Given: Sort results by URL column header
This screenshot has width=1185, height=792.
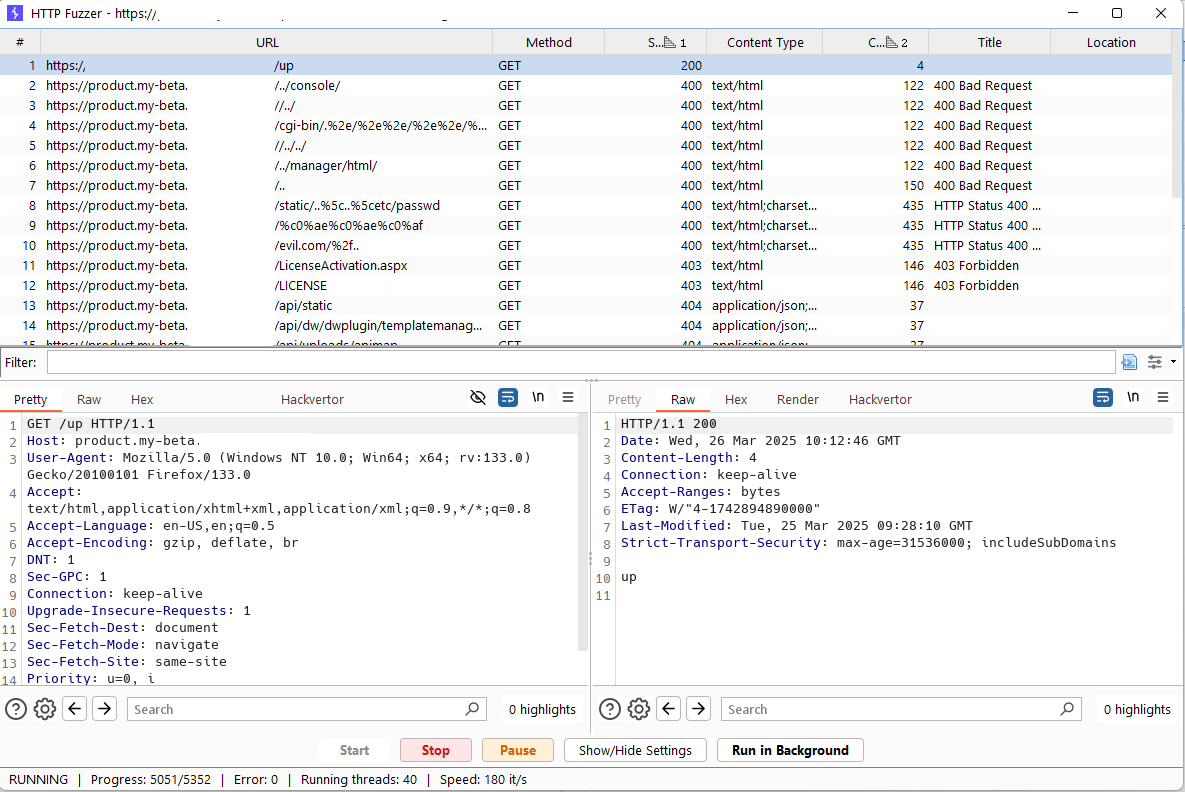Looking at the screenshot, I should (267, 42).
